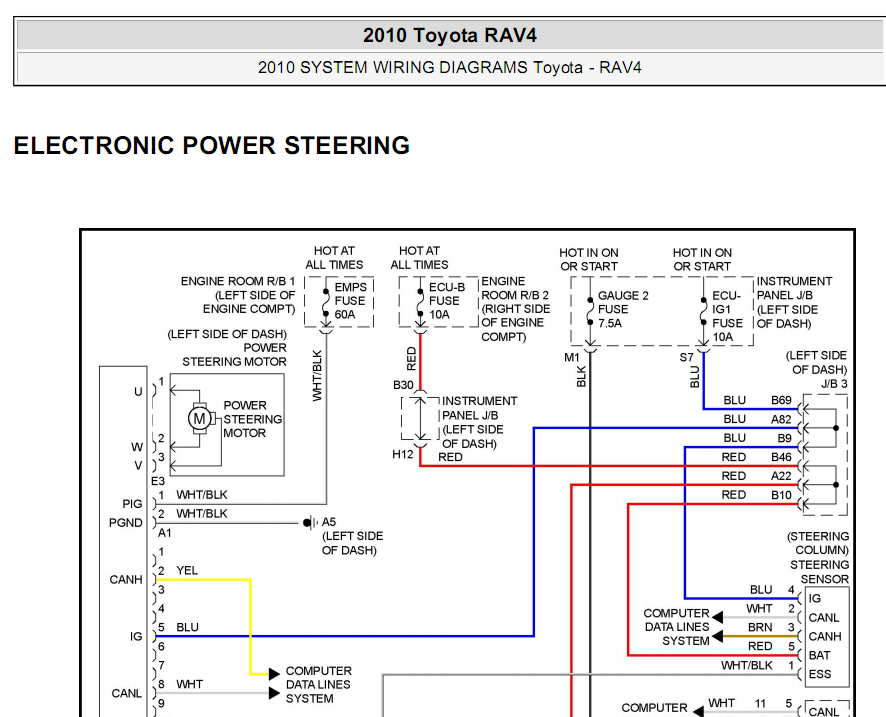Click the vertical 'BLK' wire label
This screenshot has height=717, width=886.
[x=581, y=377]
